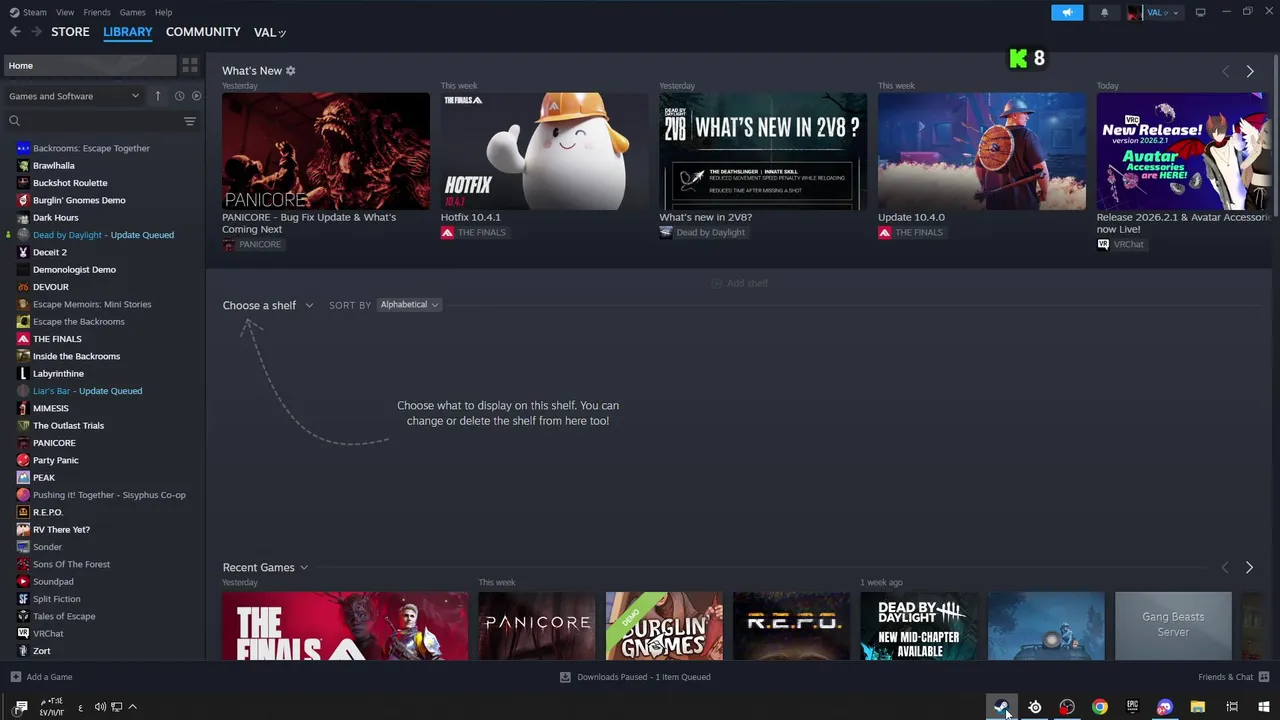The height and width of the screenshot is (720, 1280).
Task: Open Google Chrome from taskbar
Action: (1099, 707)
